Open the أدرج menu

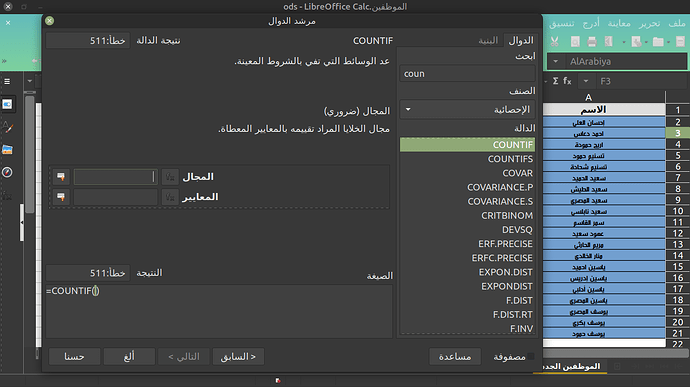[x=591, y=24]
